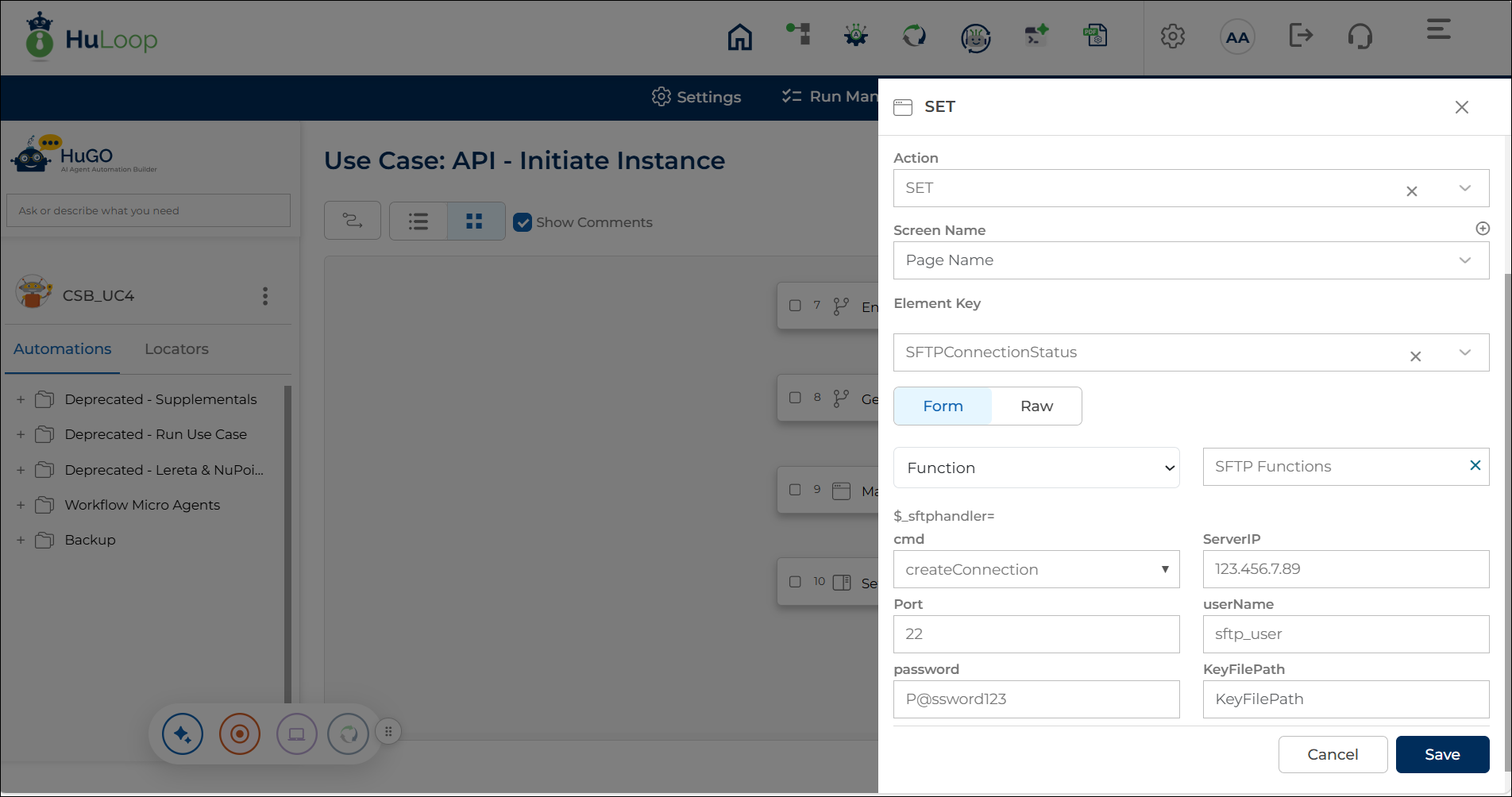Switch to the flow diagram view icon
Screen dimensions: 1512x797
[353, 221]
